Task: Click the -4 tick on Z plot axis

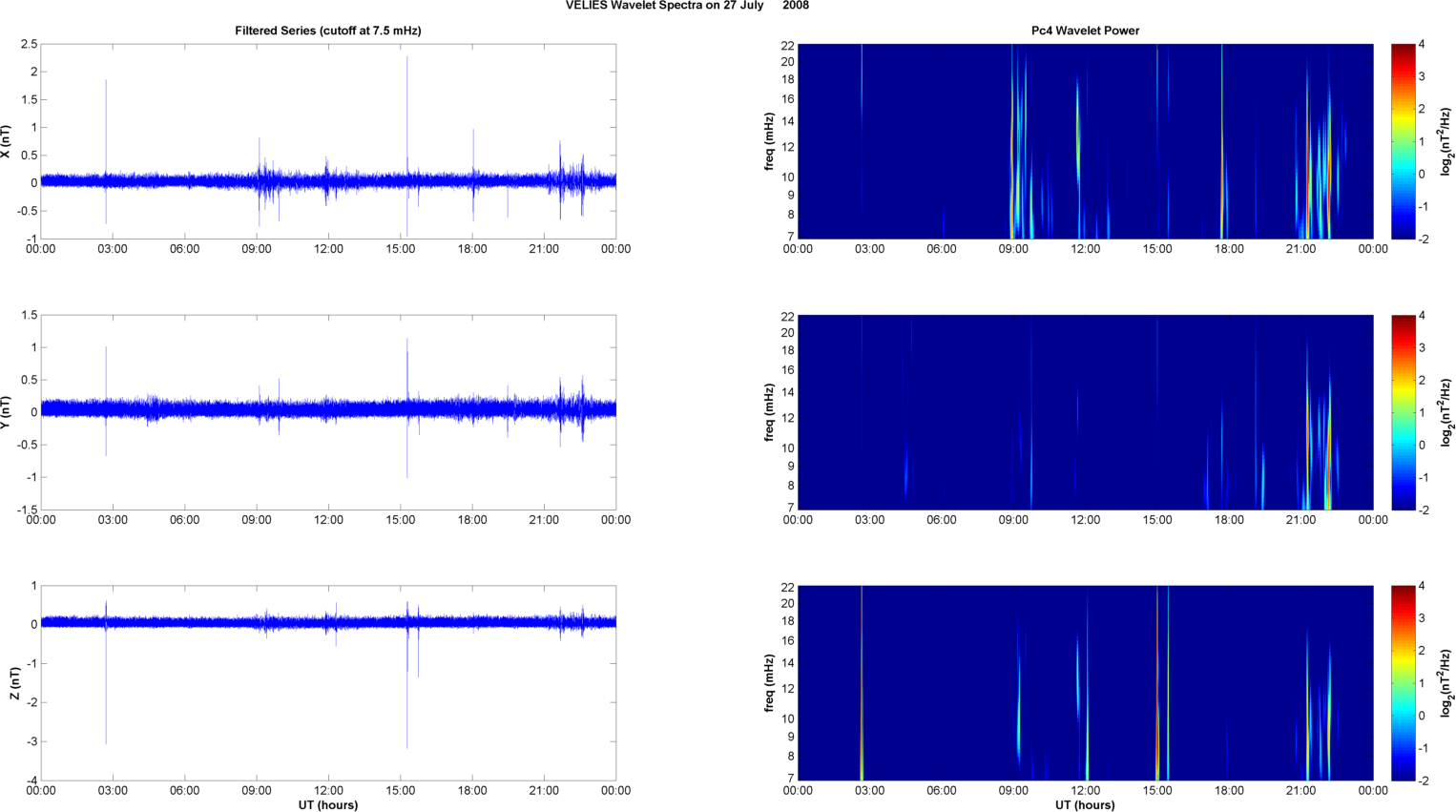Action: point(32,781)
